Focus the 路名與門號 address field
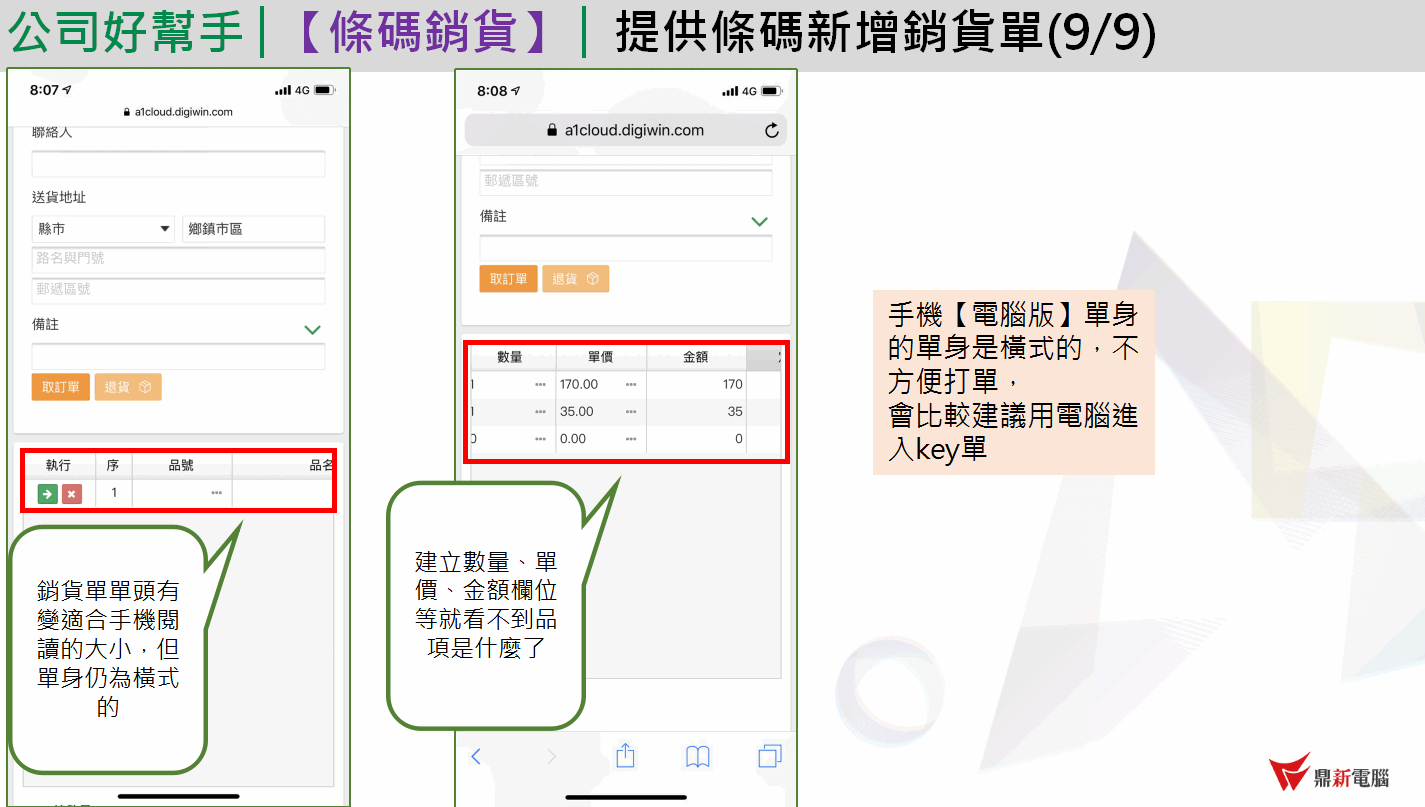 click(178, 260)
